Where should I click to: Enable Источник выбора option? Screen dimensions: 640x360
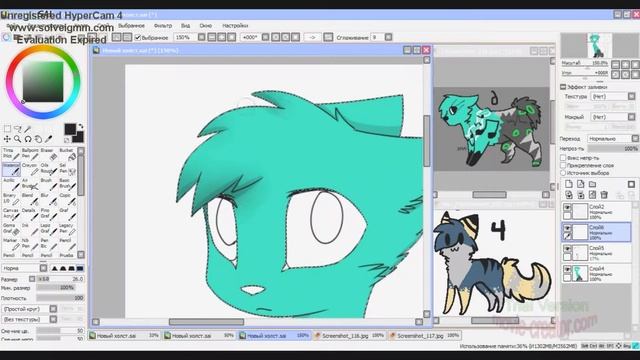563,173
